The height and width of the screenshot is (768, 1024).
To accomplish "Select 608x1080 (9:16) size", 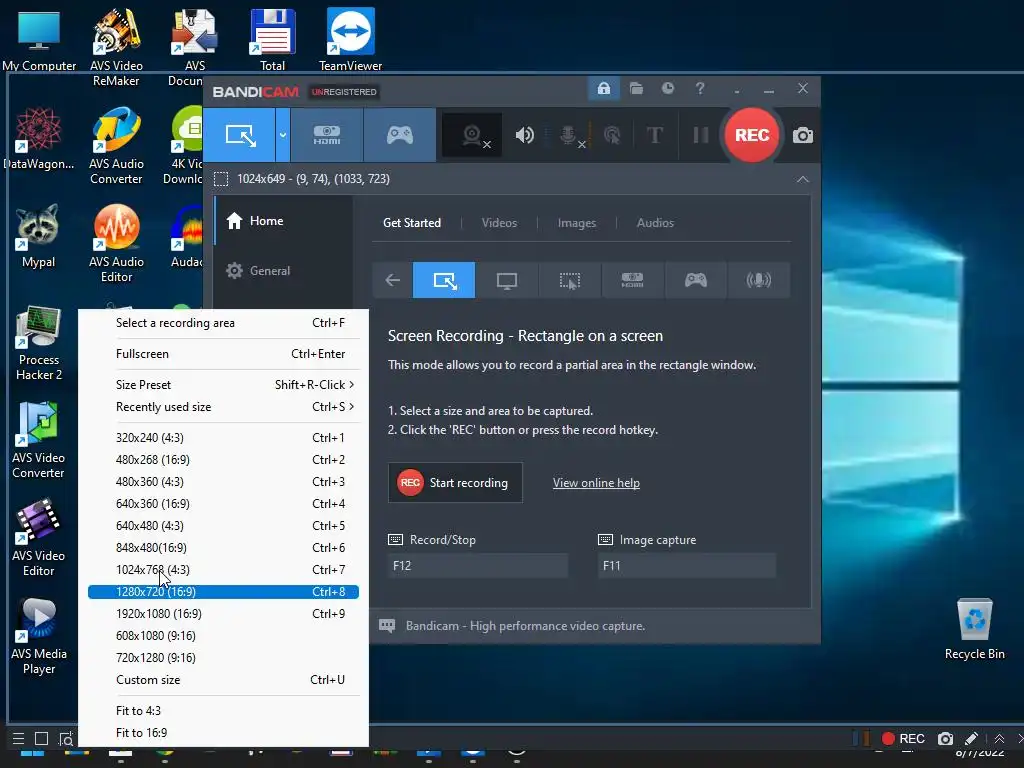I will [x=223, y=635].
